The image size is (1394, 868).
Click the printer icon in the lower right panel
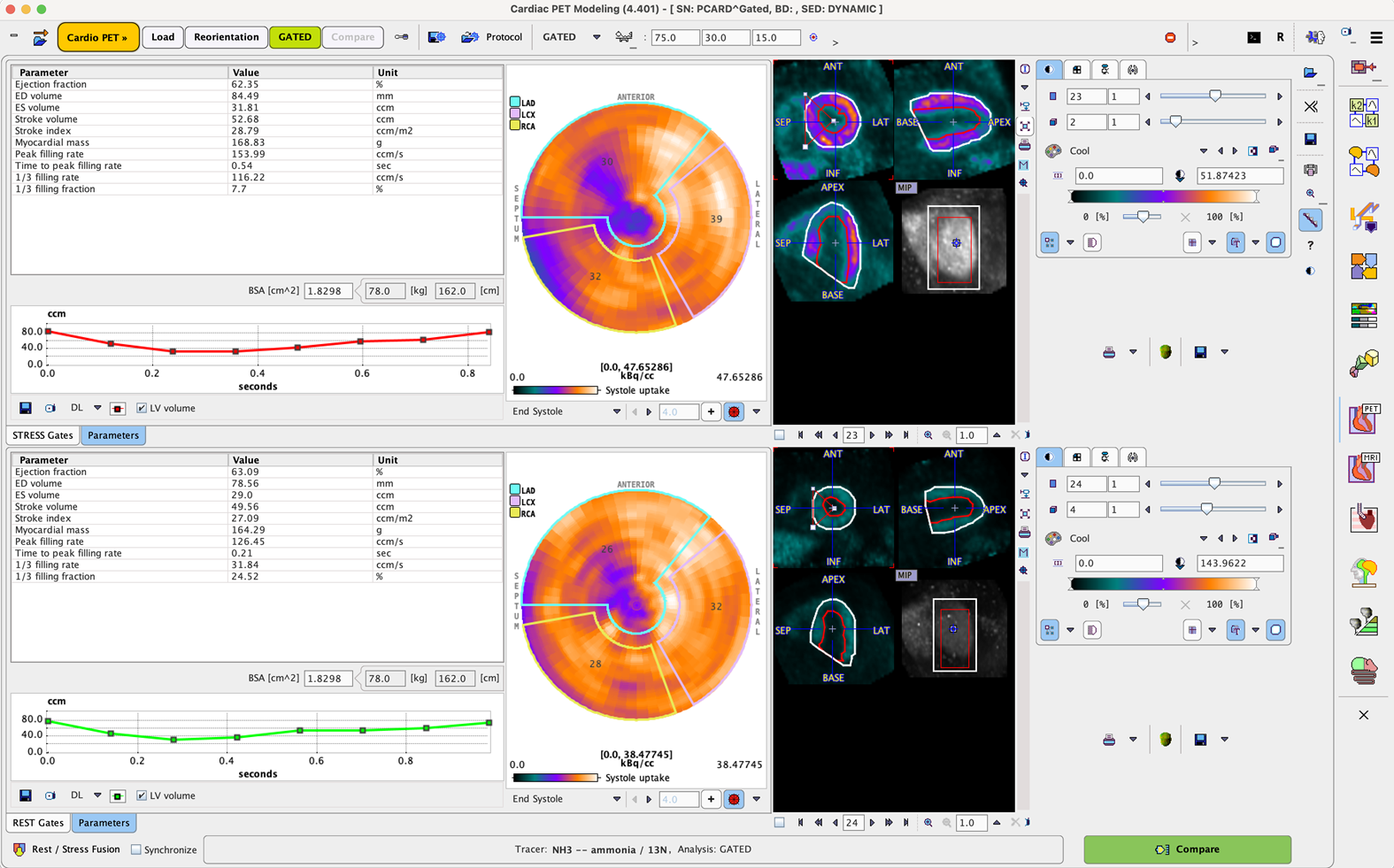pyautogui.click(x=1109, y=740)
